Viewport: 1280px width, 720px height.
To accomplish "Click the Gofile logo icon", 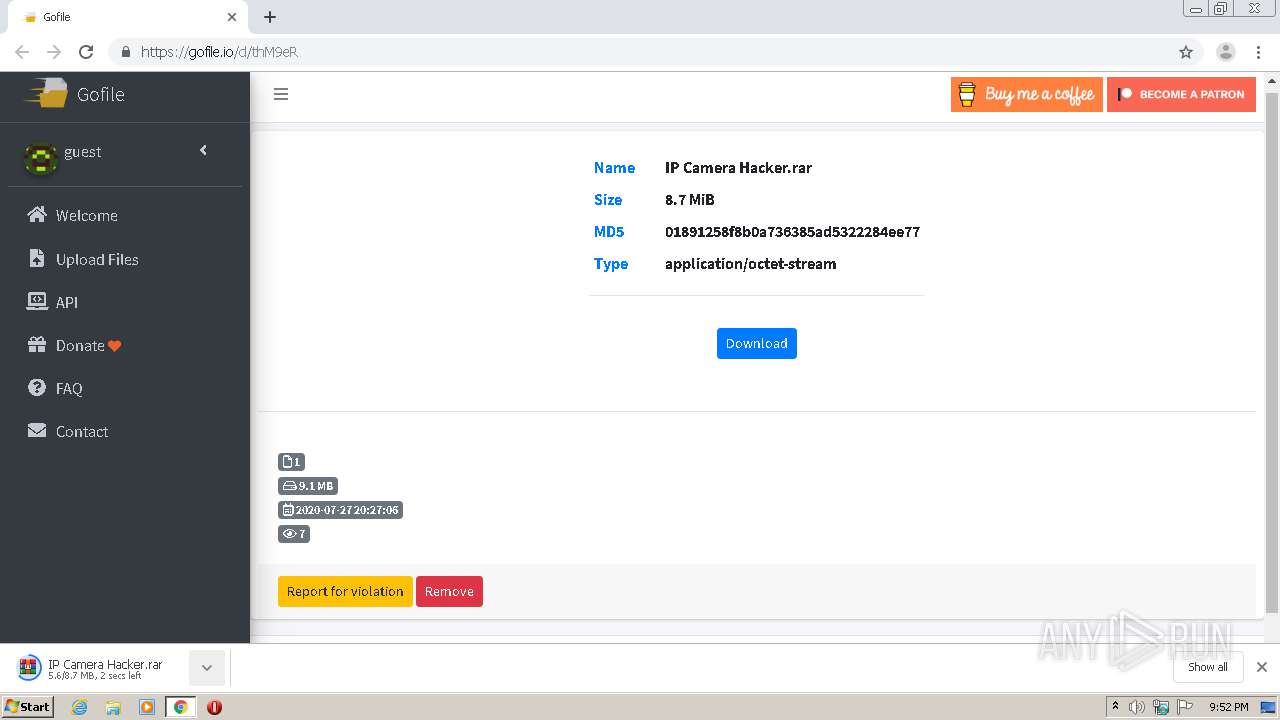I will 47,94.
